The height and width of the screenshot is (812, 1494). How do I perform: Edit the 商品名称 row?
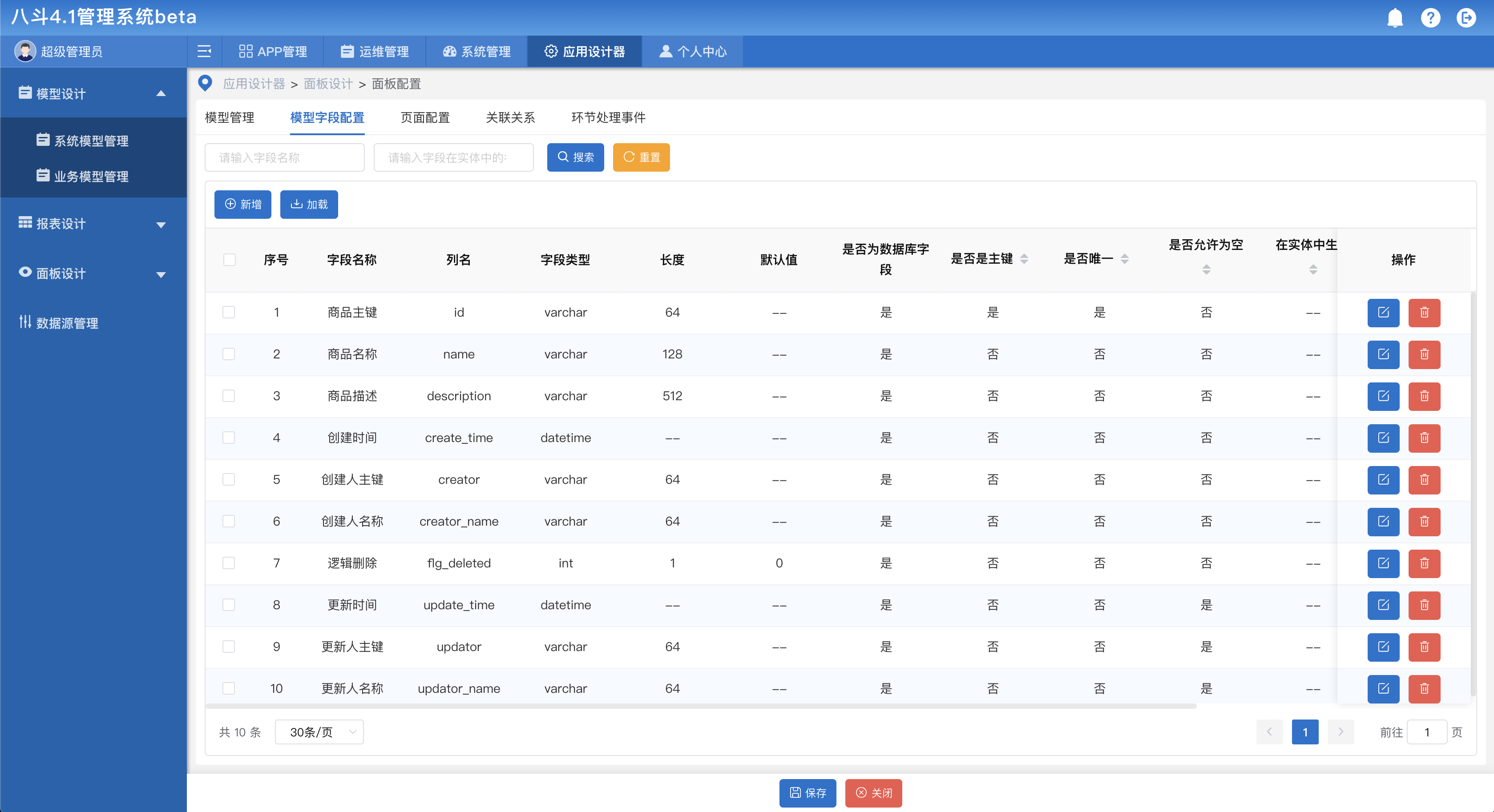click(x=1383, y=355)
